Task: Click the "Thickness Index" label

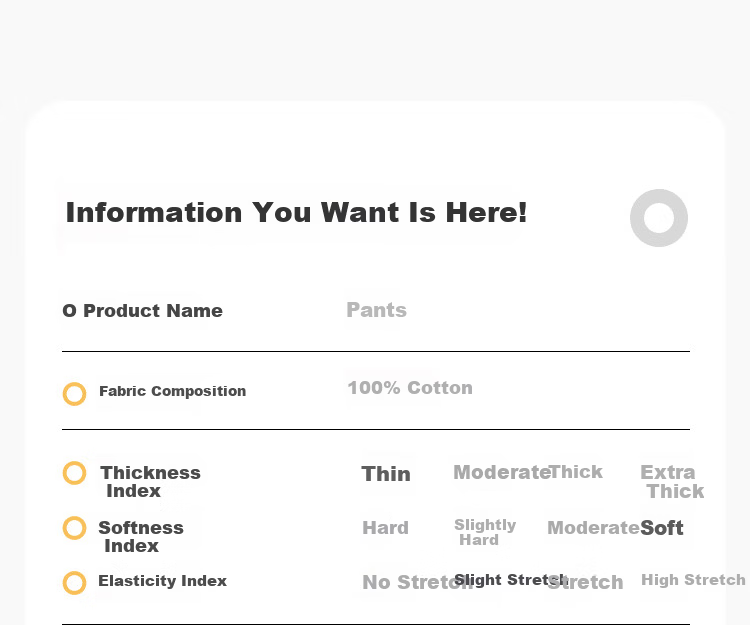Action: pyautogui.click(x=150, y=482)
